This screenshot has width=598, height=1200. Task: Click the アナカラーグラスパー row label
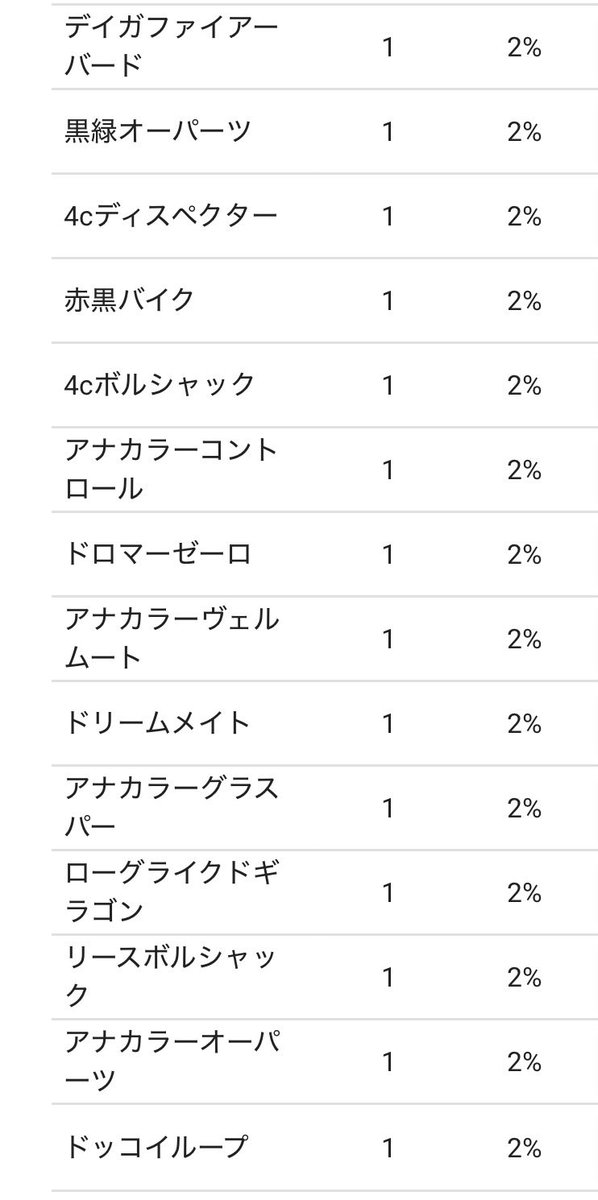click(x=171, y=807)
